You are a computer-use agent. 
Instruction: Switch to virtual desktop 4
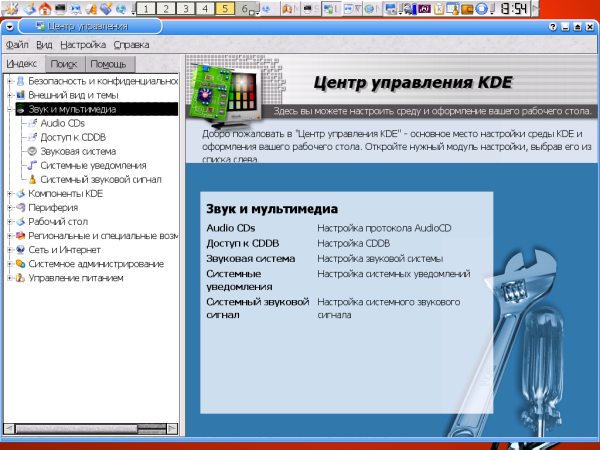(205, 8)
